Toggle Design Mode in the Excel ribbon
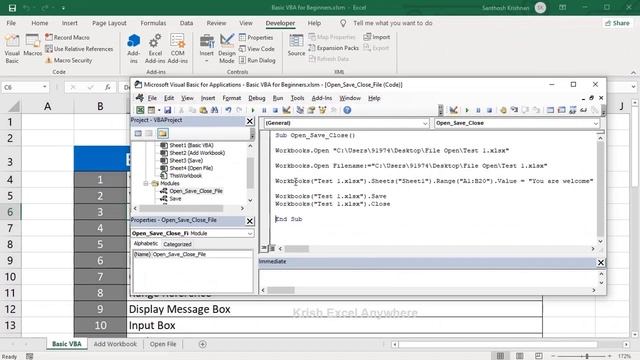The image size is (640, 360). click(x=227, y=49)
